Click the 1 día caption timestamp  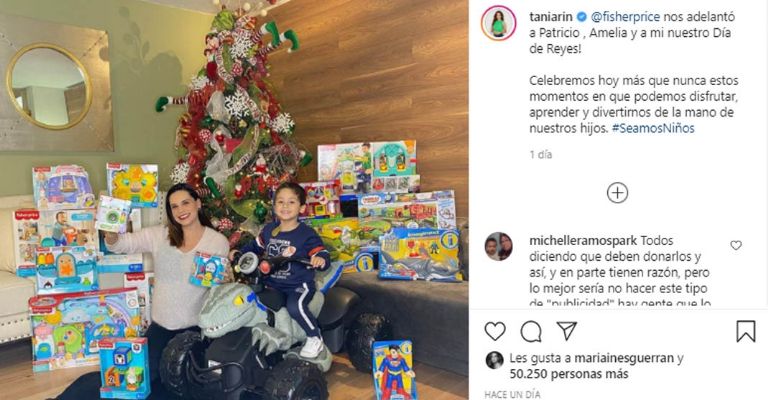(x=541, y=155)
